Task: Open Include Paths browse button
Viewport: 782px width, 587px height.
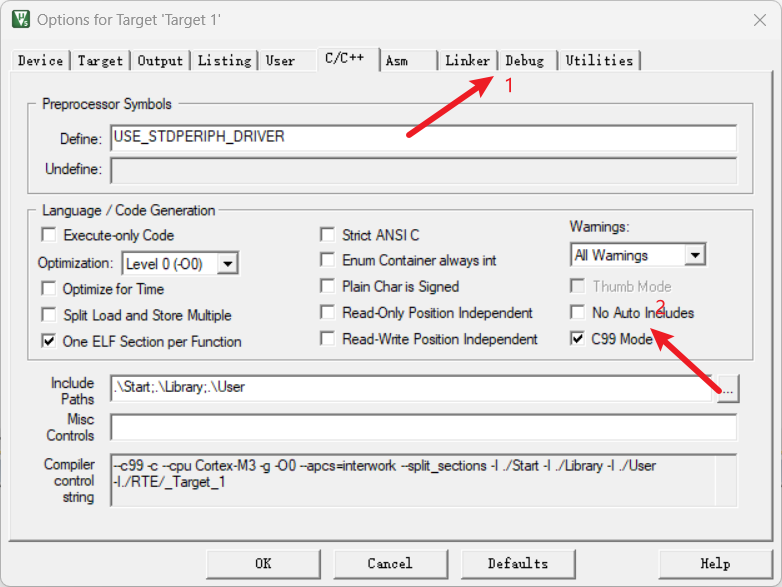Action: click(x=727, y=389)
